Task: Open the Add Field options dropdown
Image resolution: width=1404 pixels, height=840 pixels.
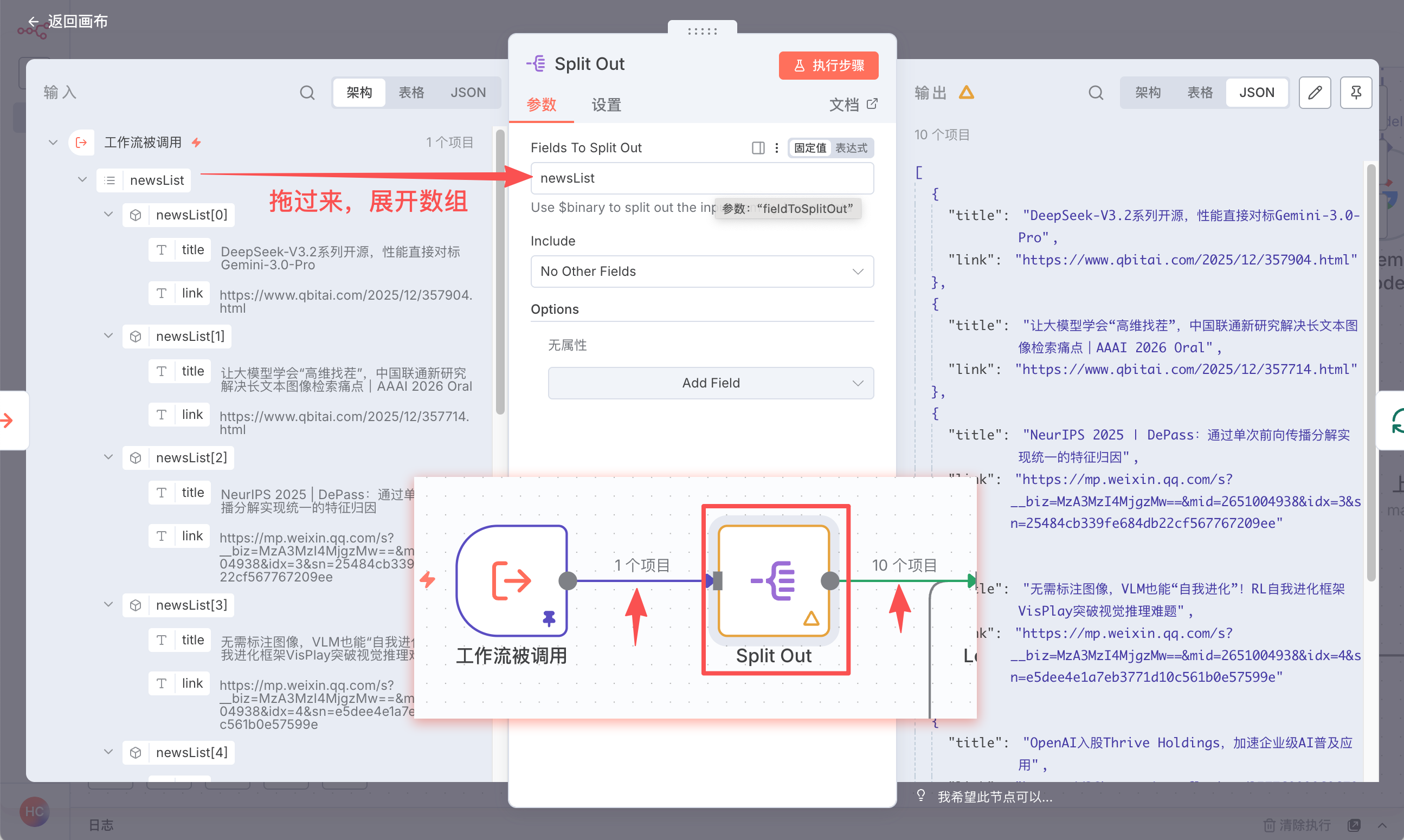Action: click(711, 383)
